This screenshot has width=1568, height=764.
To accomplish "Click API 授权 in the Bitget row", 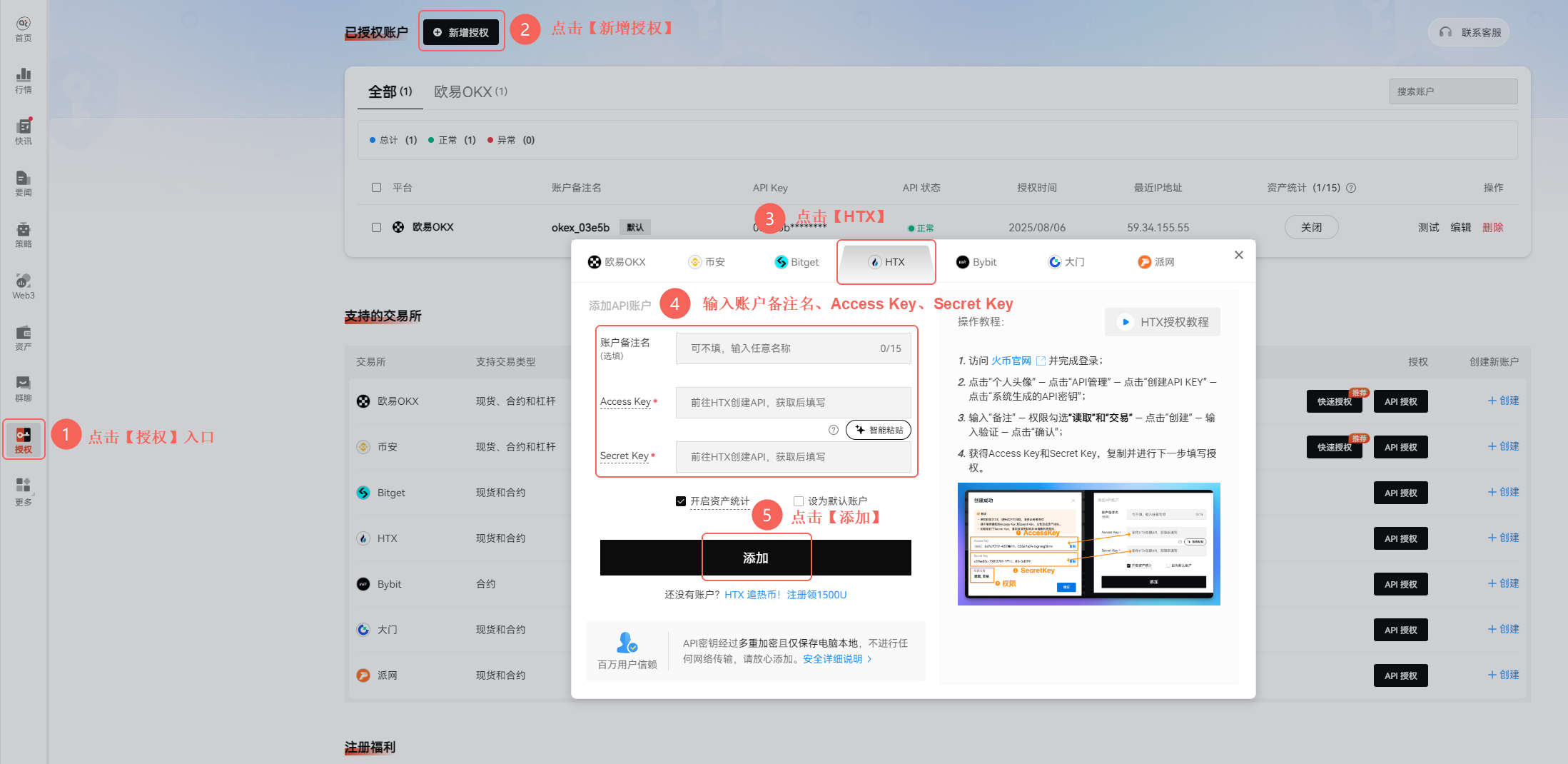I will pyautogui.click(x=1400, y=493).
